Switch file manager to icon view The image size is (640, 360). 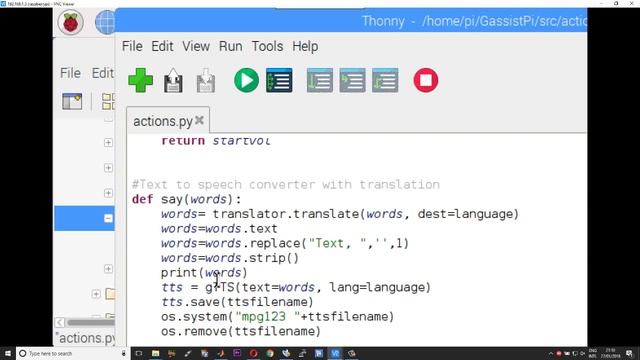[x=108, y=101]
